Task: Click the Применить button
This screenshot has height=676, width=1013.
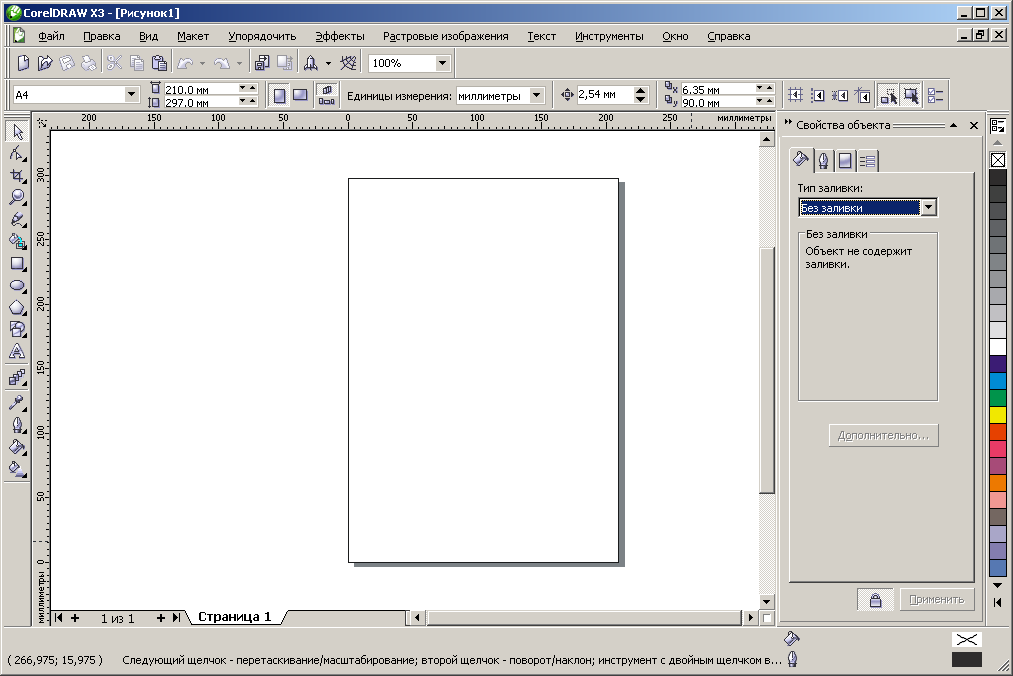Action: [x=937, y=600]
